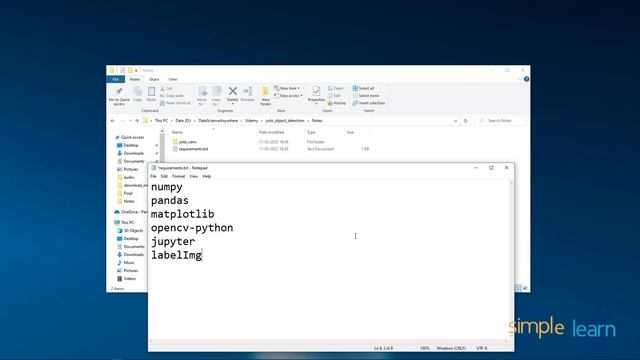
Task: Click the Refresh button beside address bar
Action: pyautogui.click(x=465, y=121)
